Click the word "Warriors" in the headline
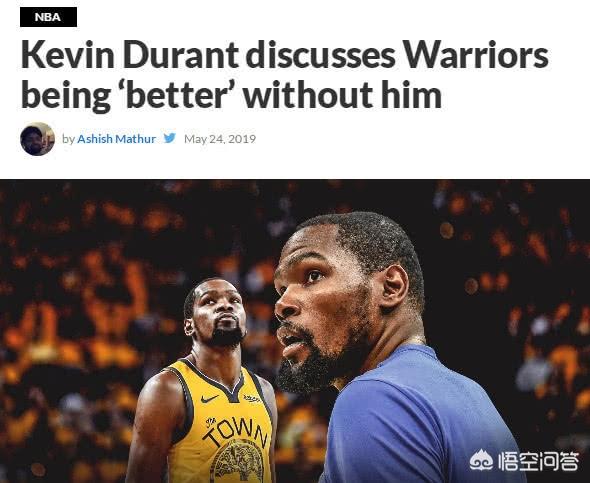 (x=475, y=55)
